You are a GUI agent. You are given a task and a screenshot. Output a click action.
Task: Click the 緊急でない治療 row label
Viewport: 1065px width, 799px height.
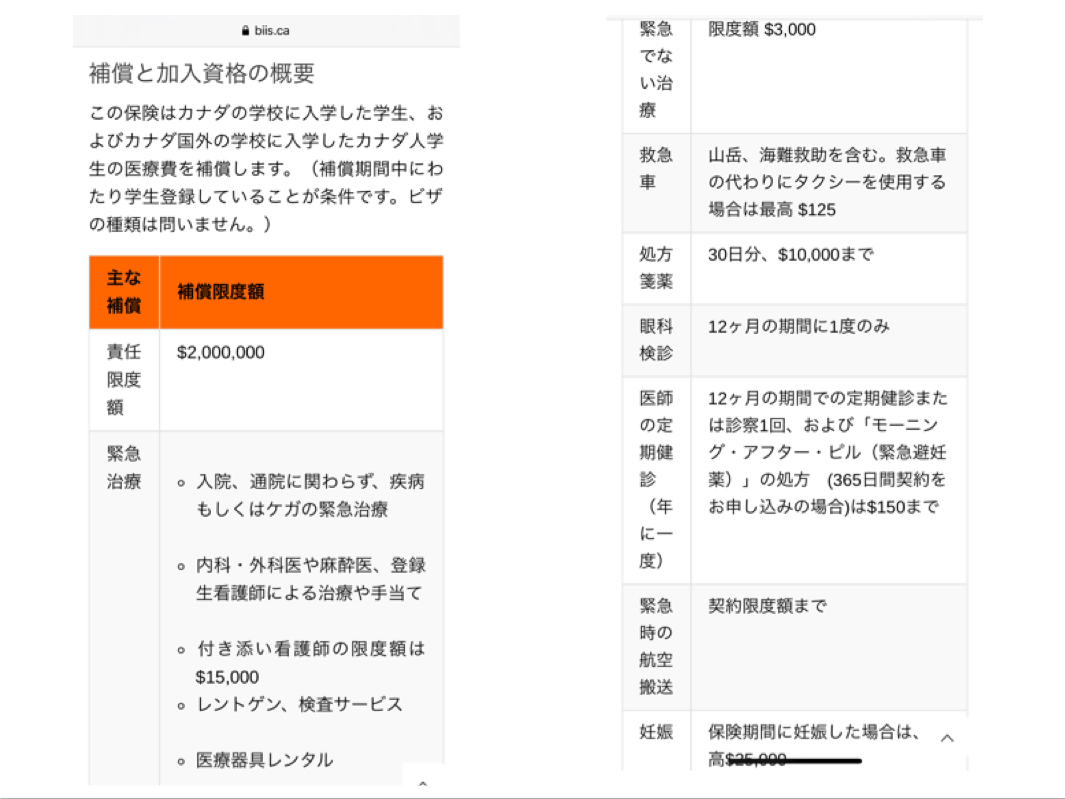[656, 69]
